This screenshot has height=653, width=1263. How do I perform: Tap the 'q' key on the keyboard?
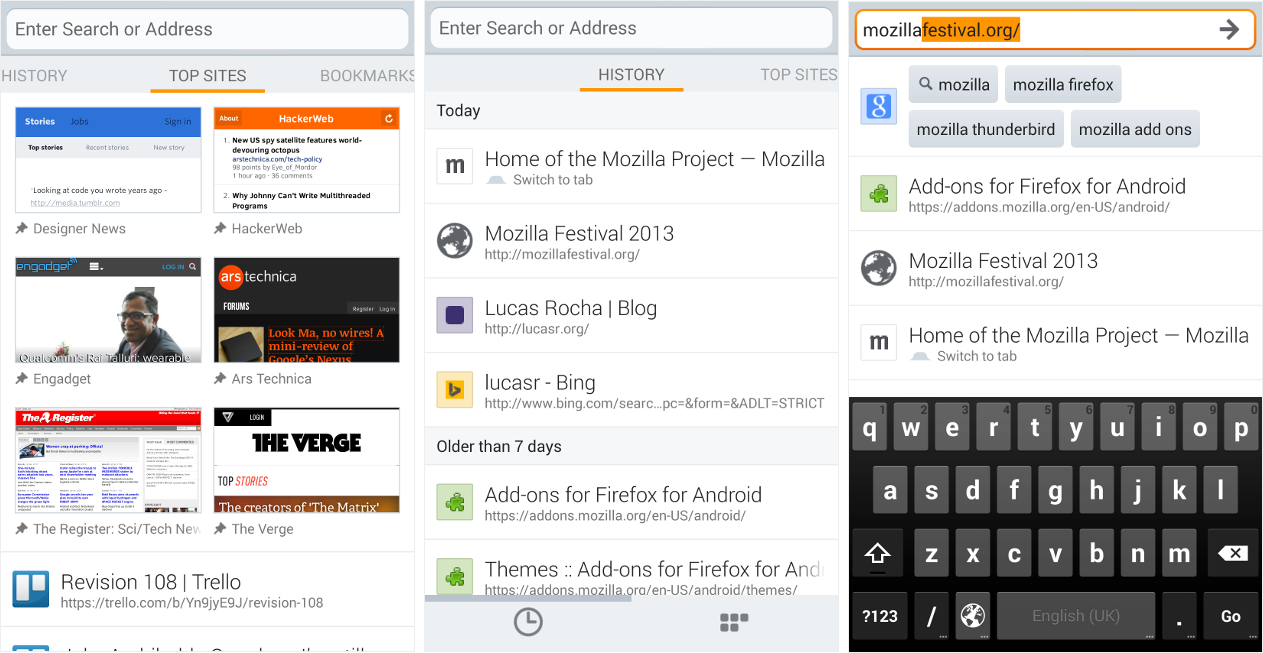870,429
